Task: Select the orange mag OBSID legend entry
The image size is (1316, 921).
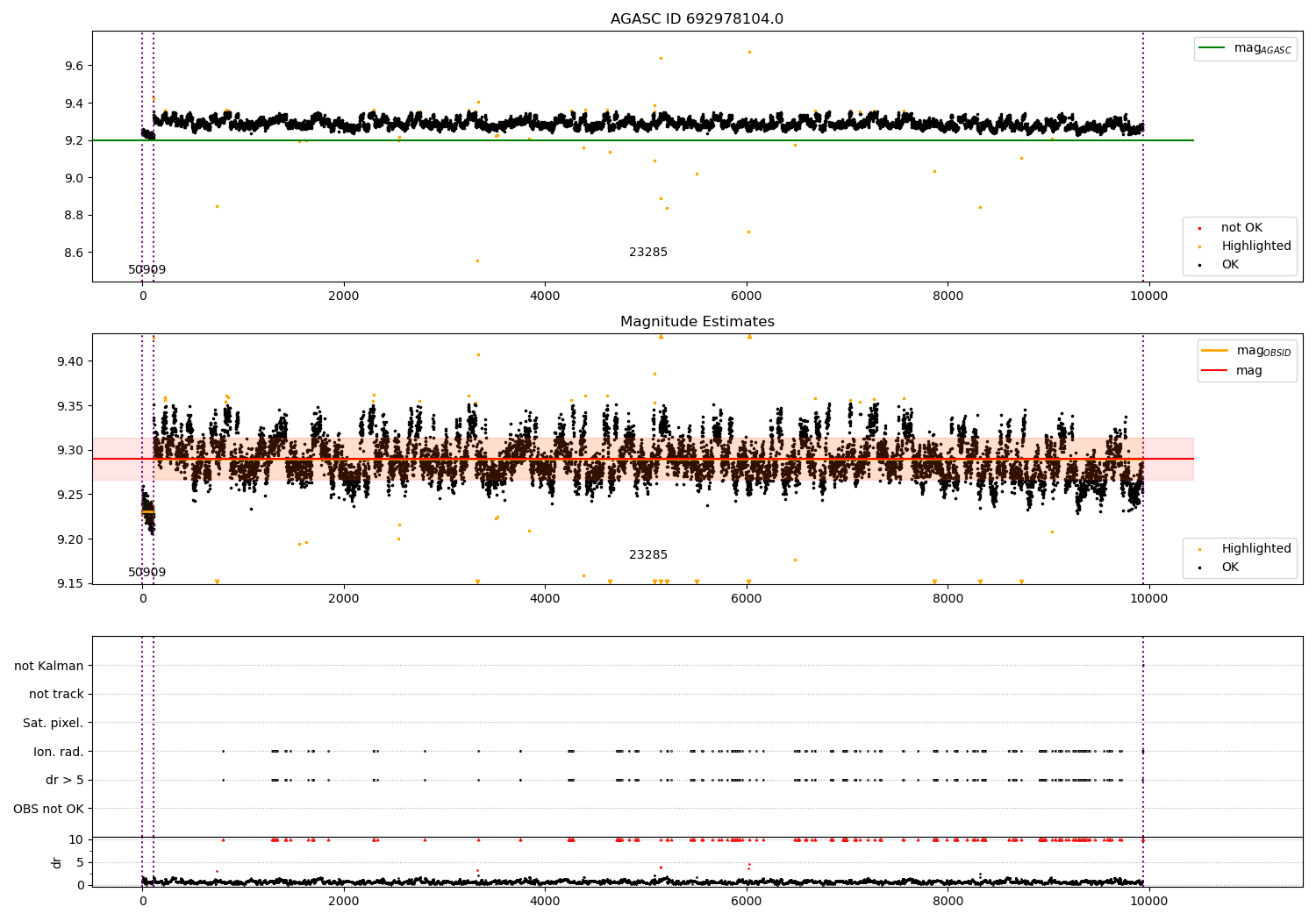Action: click(1247, 351)
